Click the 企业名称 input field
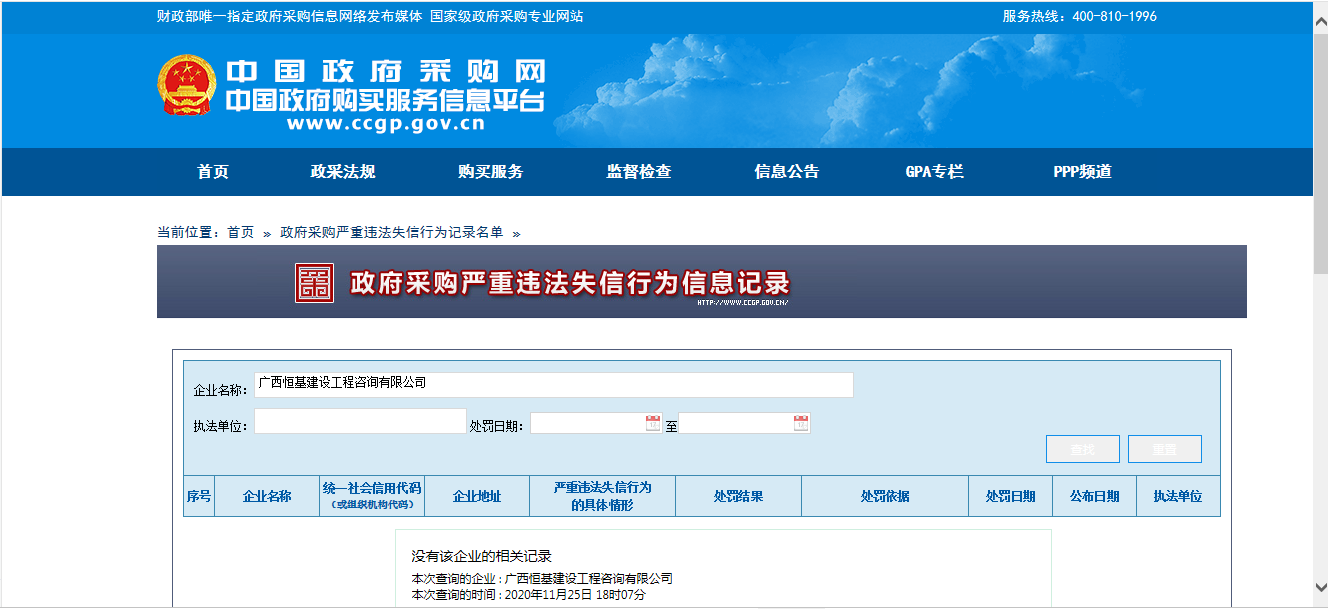Image resolution: width=1328 pixels, height=609 pixels. pos(553,385)
